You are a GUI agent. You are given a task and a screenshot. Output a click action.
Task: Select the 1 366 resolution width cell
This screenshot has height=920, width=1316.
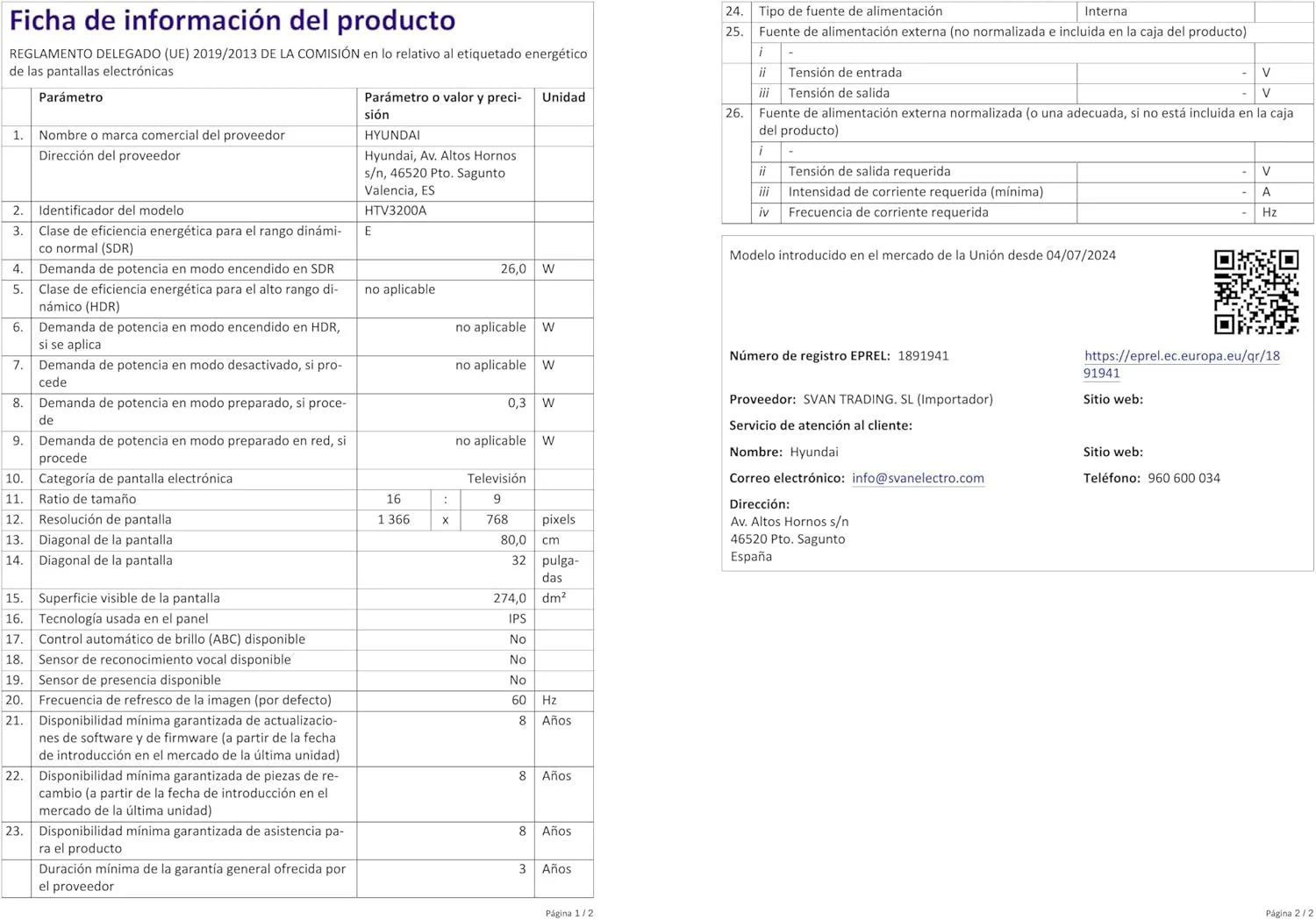coord(394,520)
